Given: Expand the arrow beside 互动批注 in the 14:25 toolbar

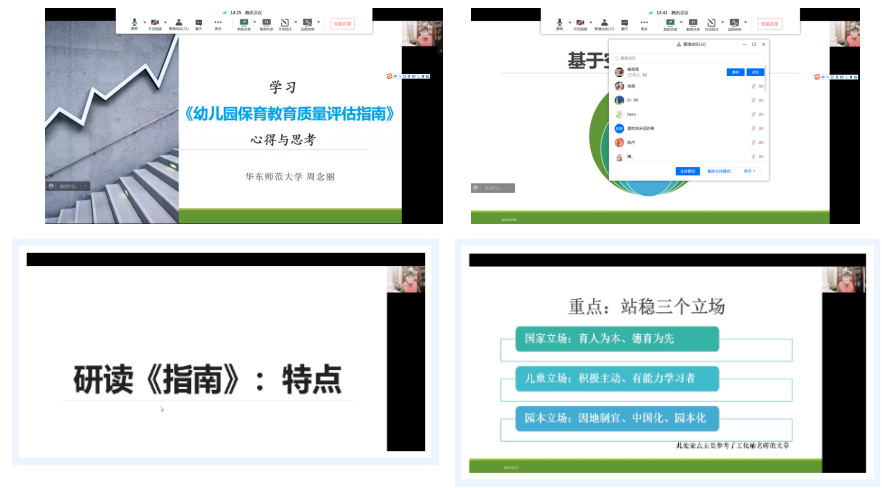Looking at the screenshot, I should pyautogui.click(x=296, y=21).
